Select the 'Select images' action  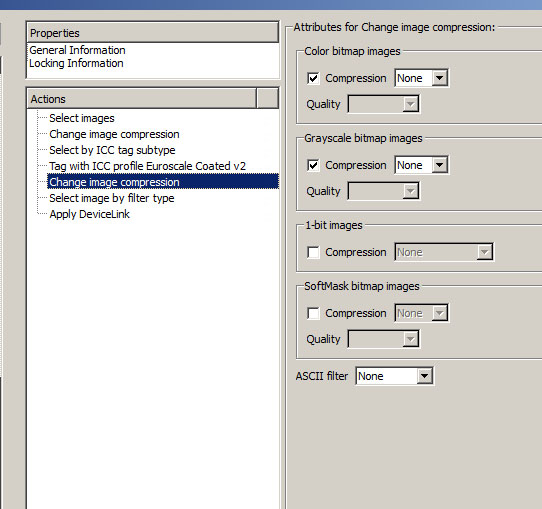point(82,118)
